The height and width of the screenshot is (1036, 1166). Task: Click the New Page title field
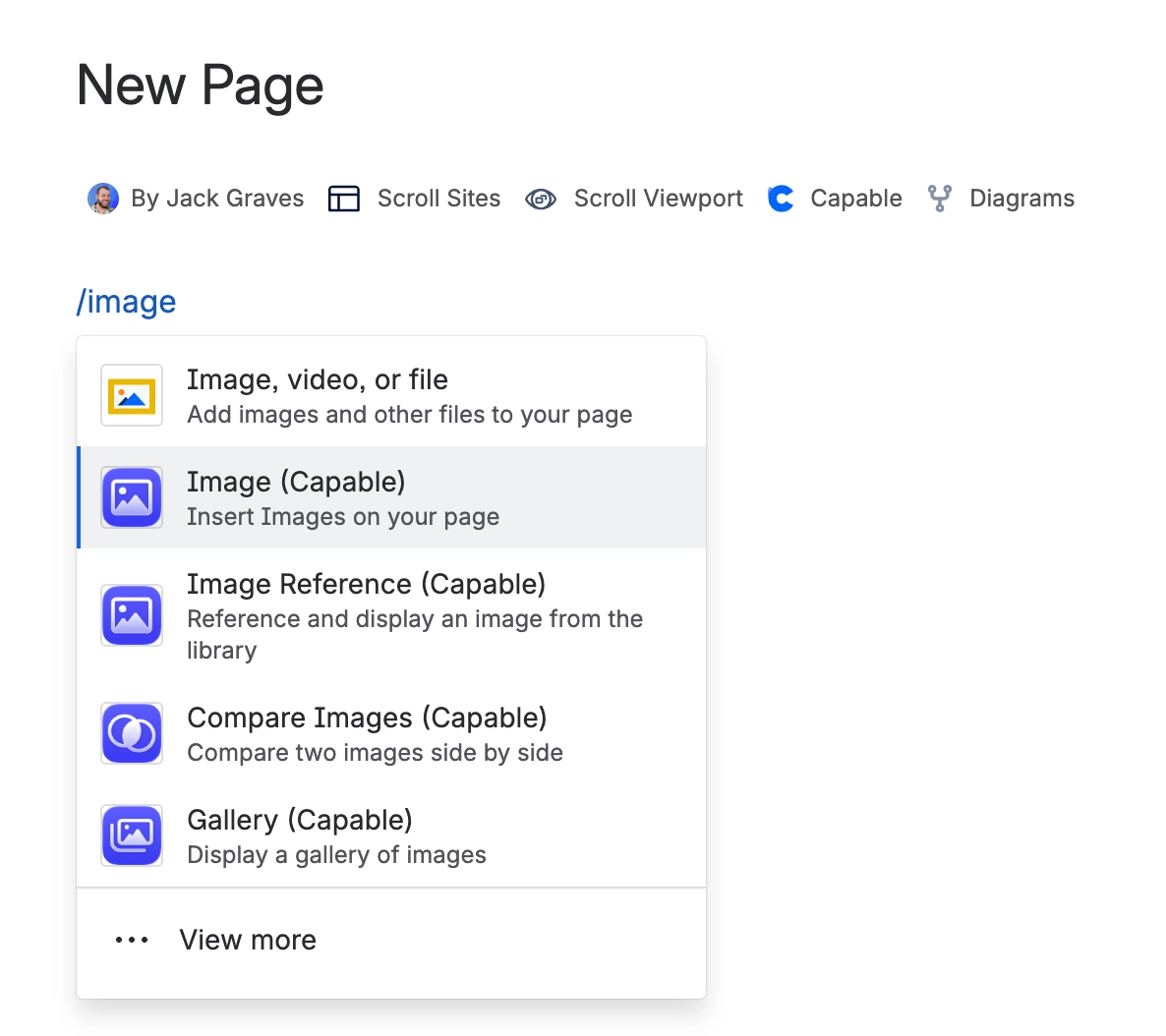(201, 86)
